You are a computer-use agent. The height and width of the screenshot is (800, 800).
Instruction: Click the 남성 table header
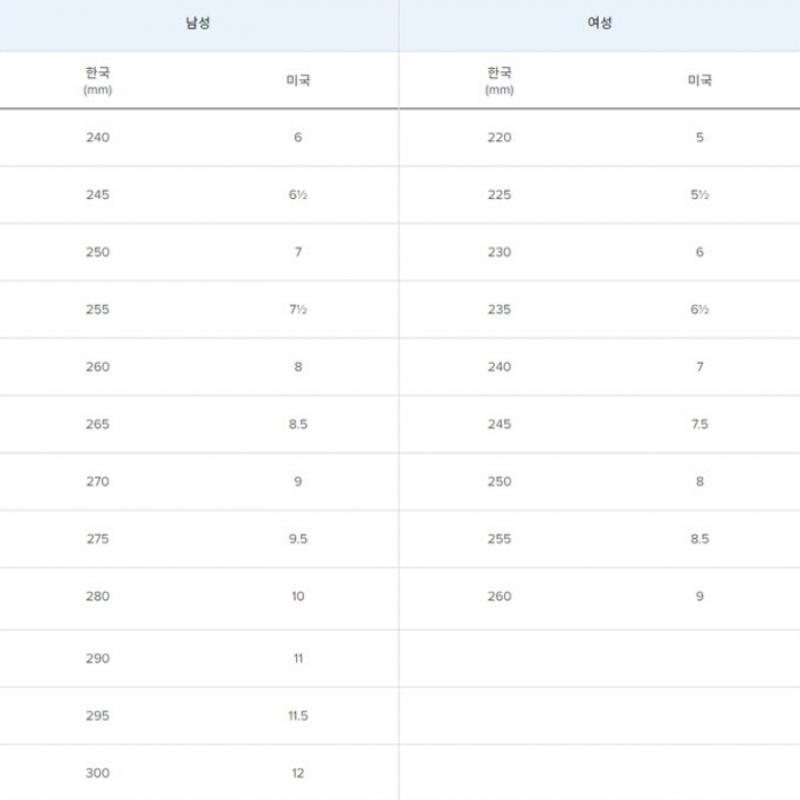(x=198, y=23)
